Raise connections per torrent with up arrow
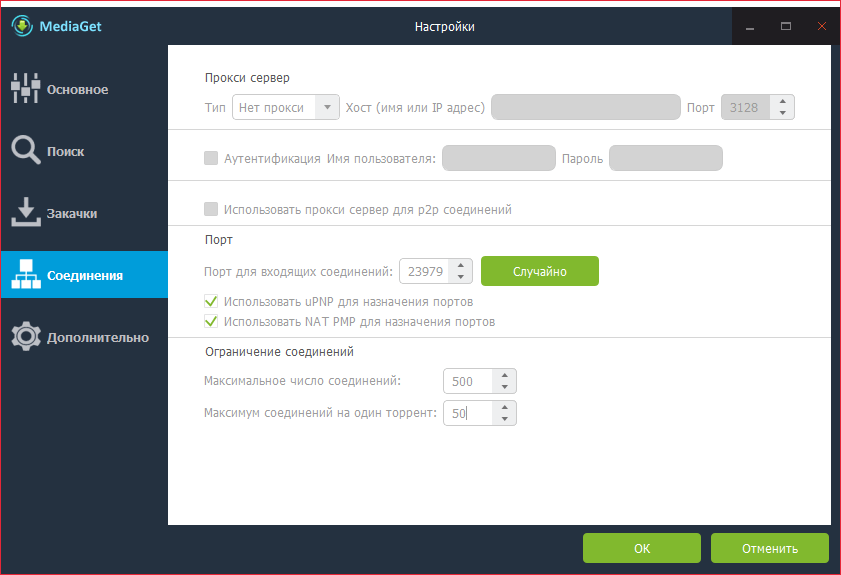The width and height of the screenshot is (841, 575). pos(505,408)
